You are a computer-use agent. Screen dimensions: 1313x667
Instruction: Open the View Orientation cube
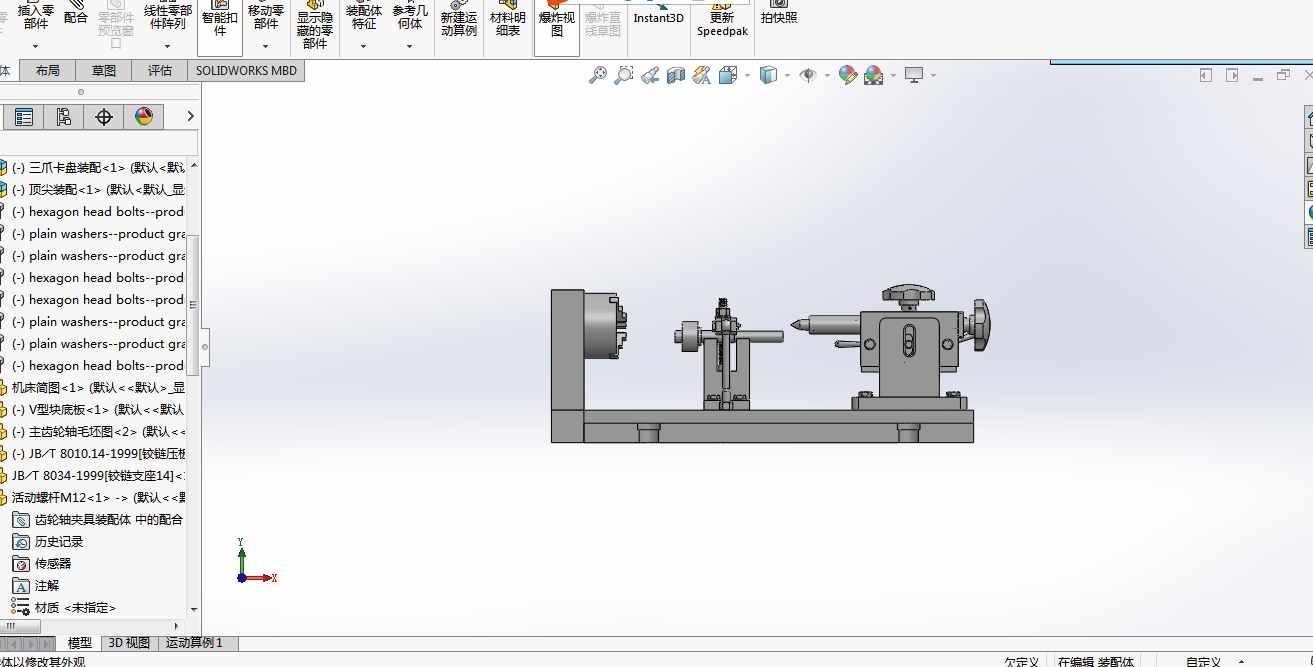click(x=728, y=75)
